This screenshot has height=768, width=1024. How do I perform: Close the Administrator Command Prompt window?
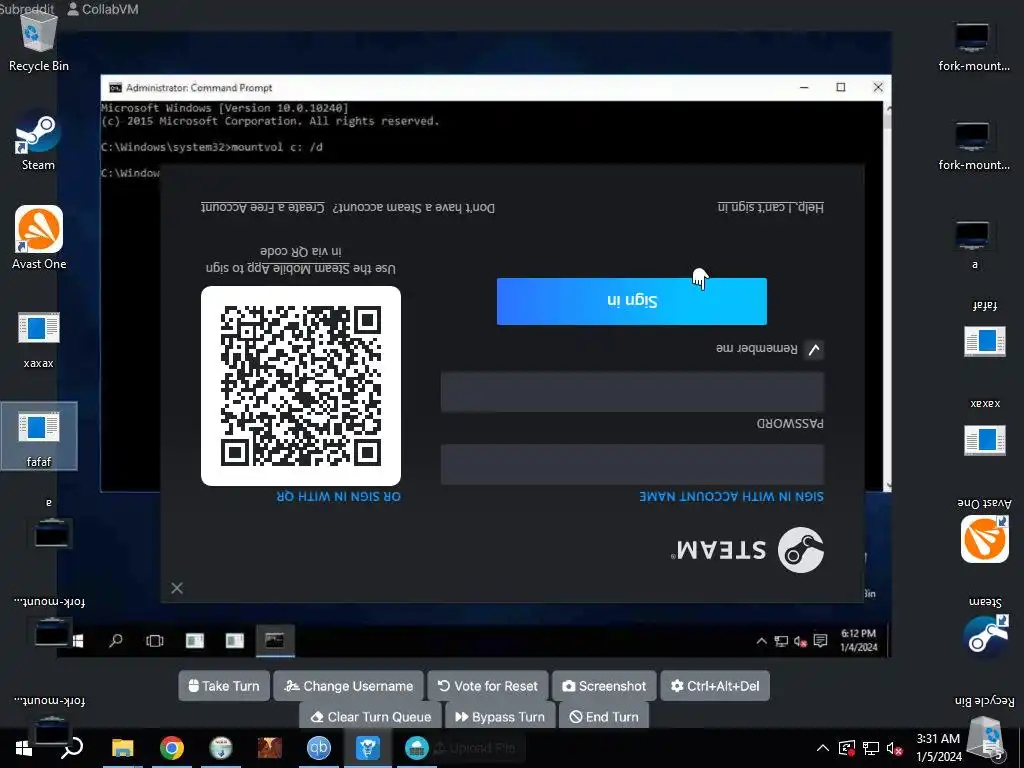878,88
